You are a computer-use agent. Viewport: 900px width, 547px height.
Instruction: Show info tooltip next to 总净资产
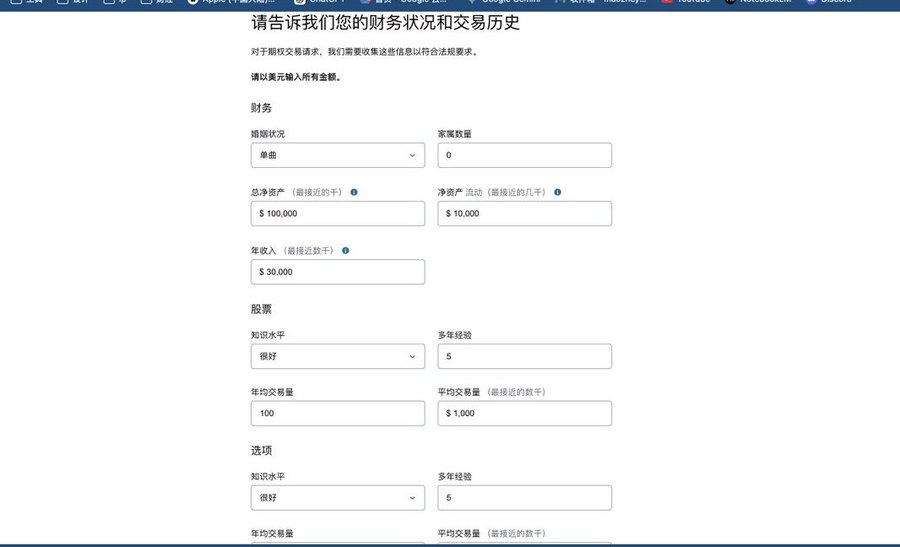point(354,192)
